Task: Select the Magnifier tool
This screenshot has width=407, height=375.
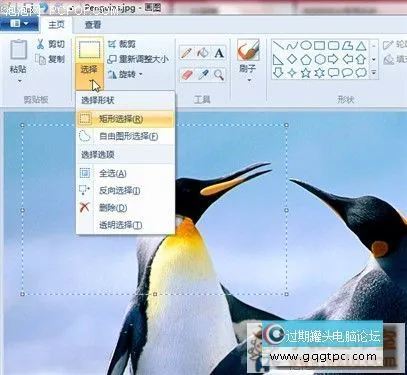Action: pyautogui.click(x=219, y=74)
